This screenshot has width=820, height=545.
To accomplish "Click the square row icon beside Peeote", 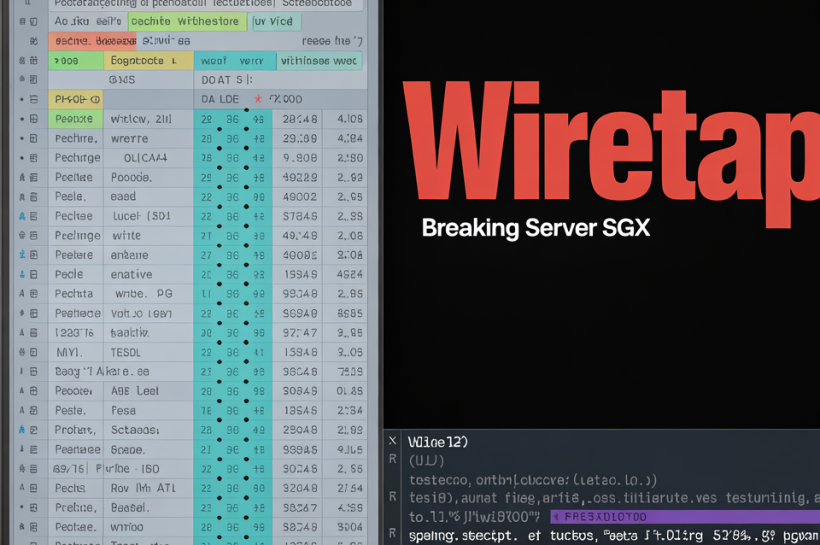I will click(x=33, y=119).
